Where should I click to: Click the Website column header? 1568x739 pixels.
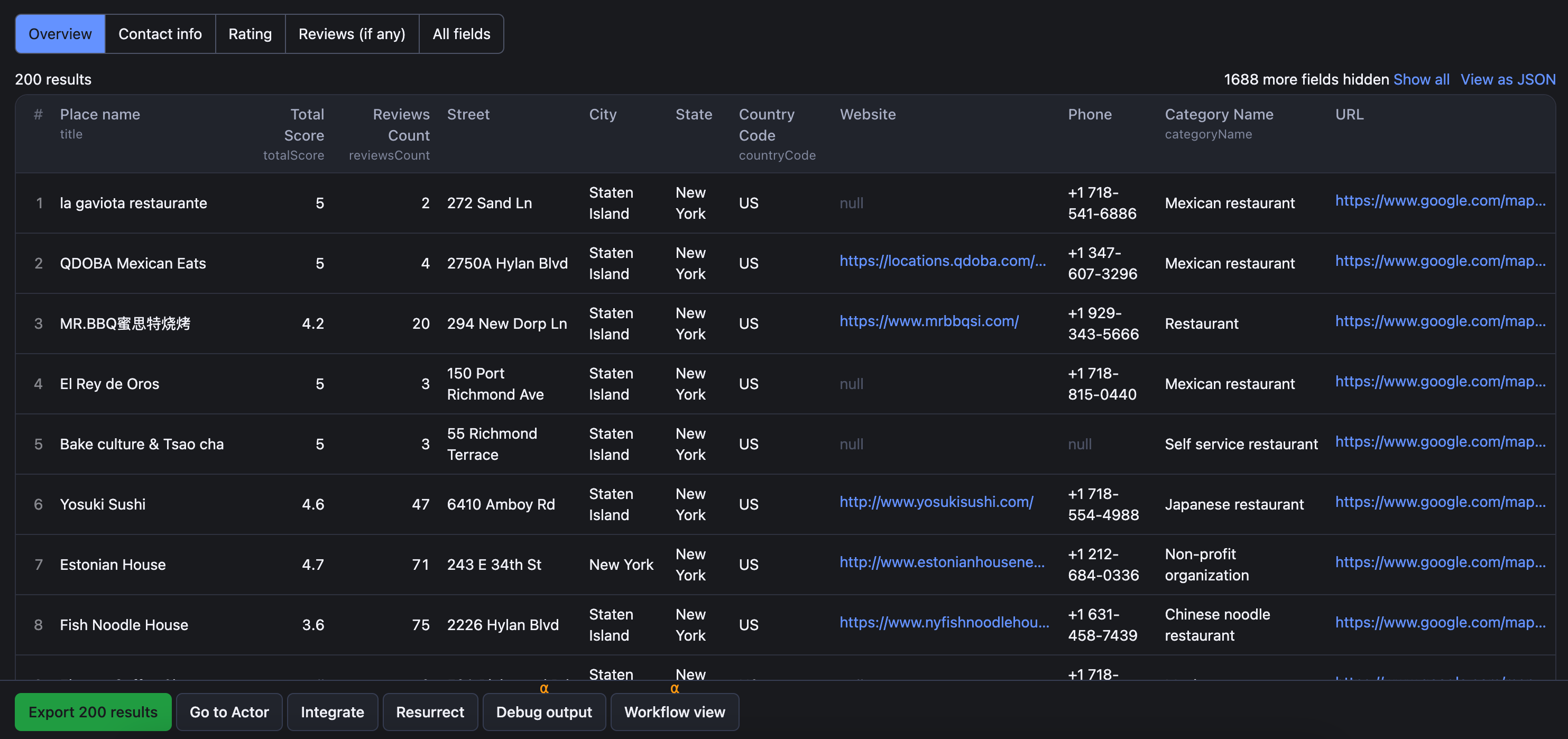click(868, 114)
